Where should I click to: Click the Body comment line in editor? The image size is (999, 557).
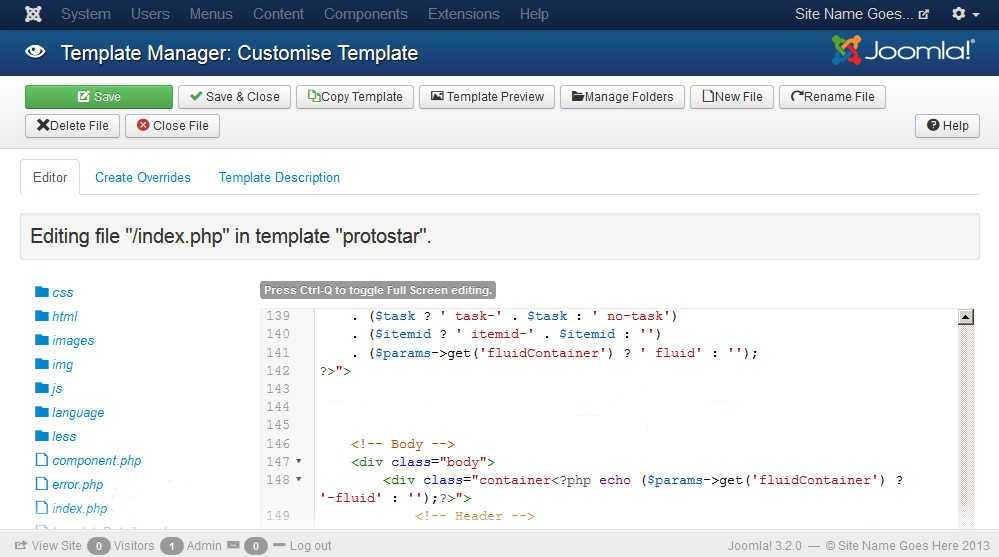point(403,444)
